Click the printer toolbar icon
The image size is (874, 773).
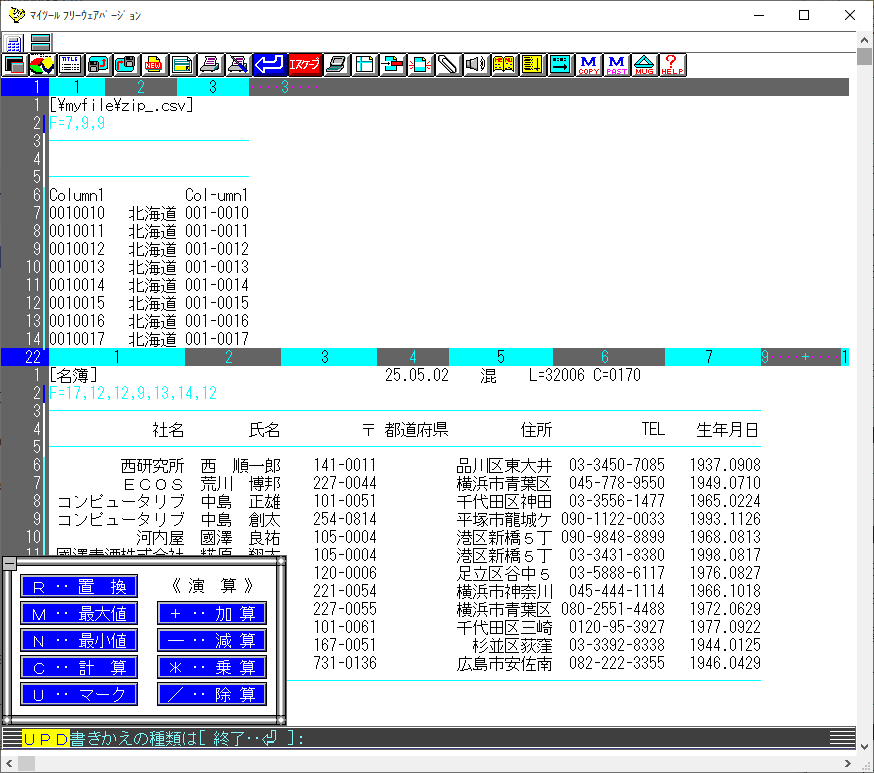210,65
